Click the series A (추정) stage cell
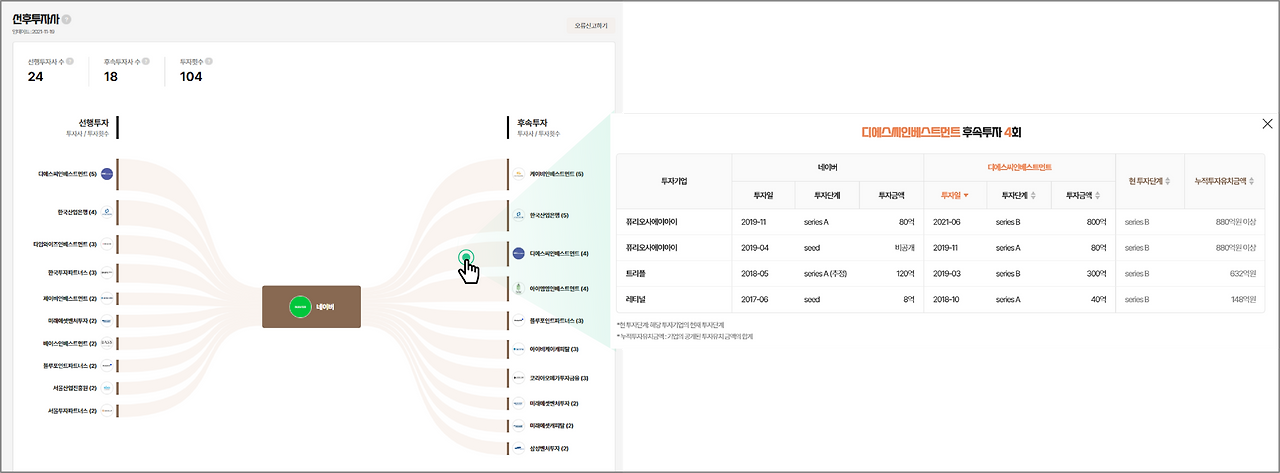 827,273
